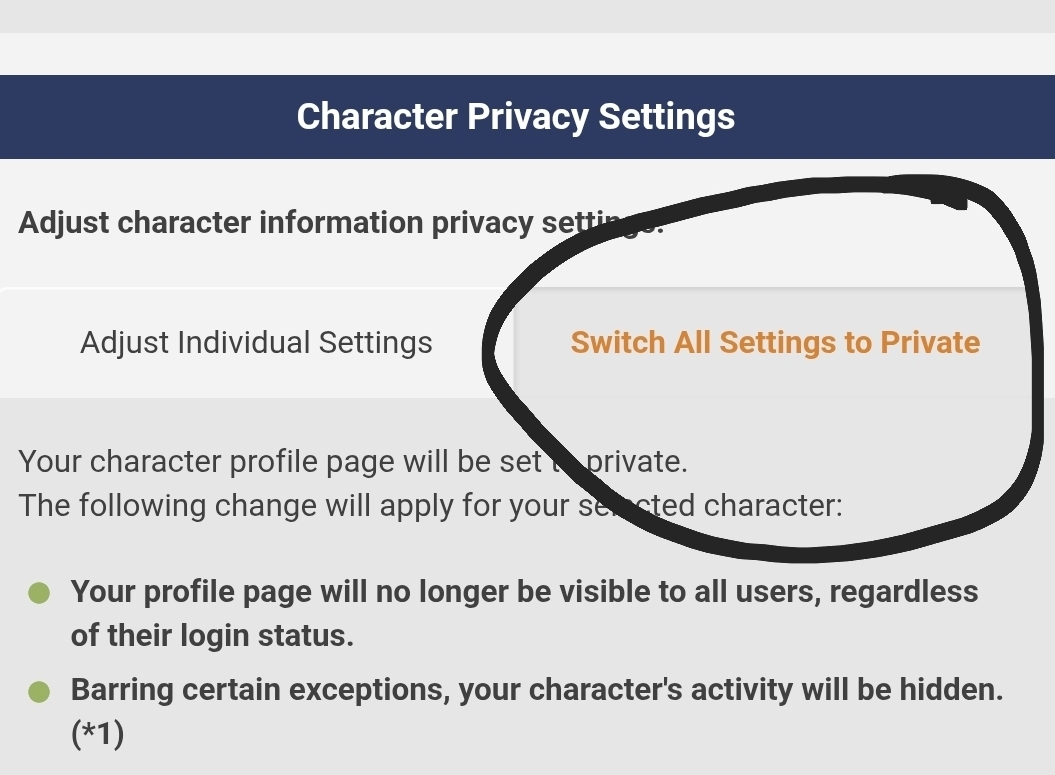The height and width of the screenshot is (775, 1055).
Task: Click the second green bullet dot
Action: click(39, 692)
